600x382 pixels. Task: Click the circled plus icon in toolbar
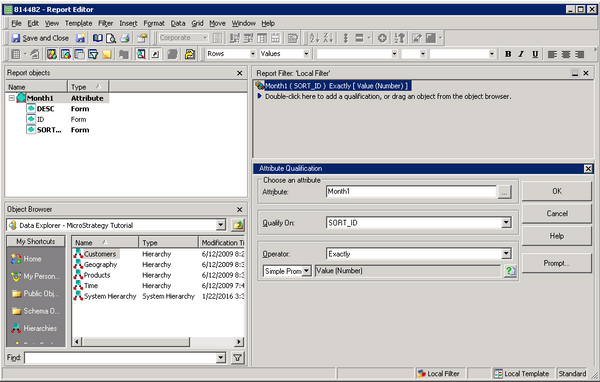tap(382, 38)
